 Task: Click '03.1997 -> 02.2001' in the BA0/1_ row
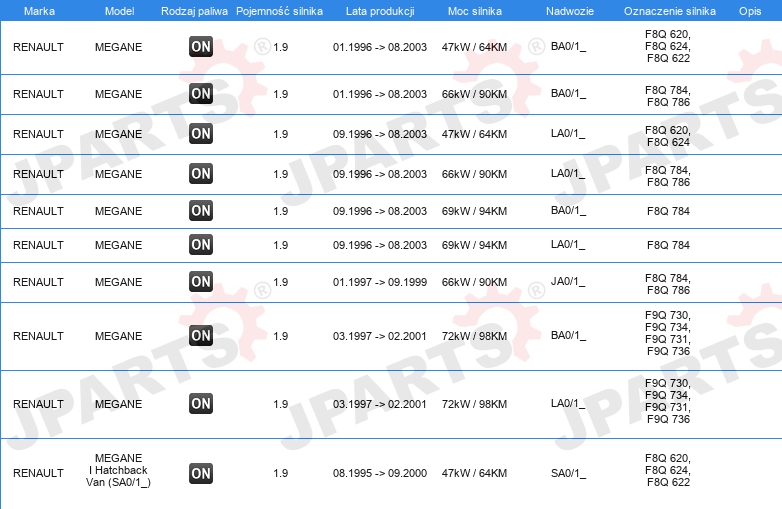pos(380,336)
